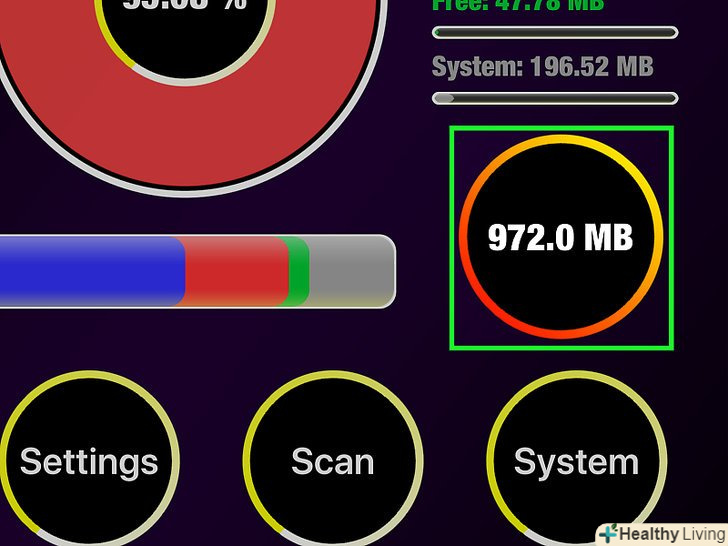Screen dimensions: 728x546
Task: Tap the System: 196.52 MB label
Action: tap(542, 67)
